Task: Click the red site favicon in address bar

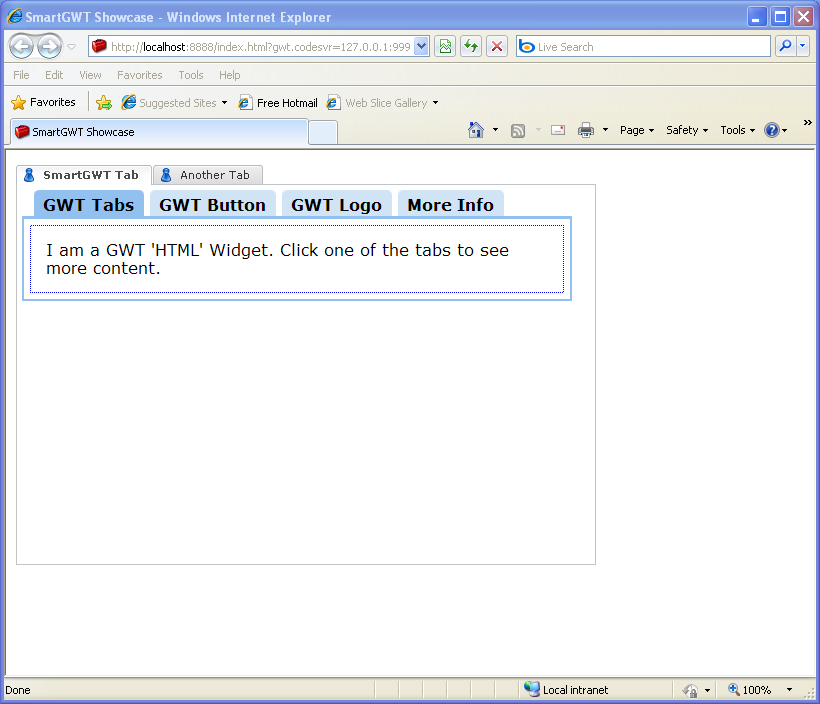Action: point(99,47)
